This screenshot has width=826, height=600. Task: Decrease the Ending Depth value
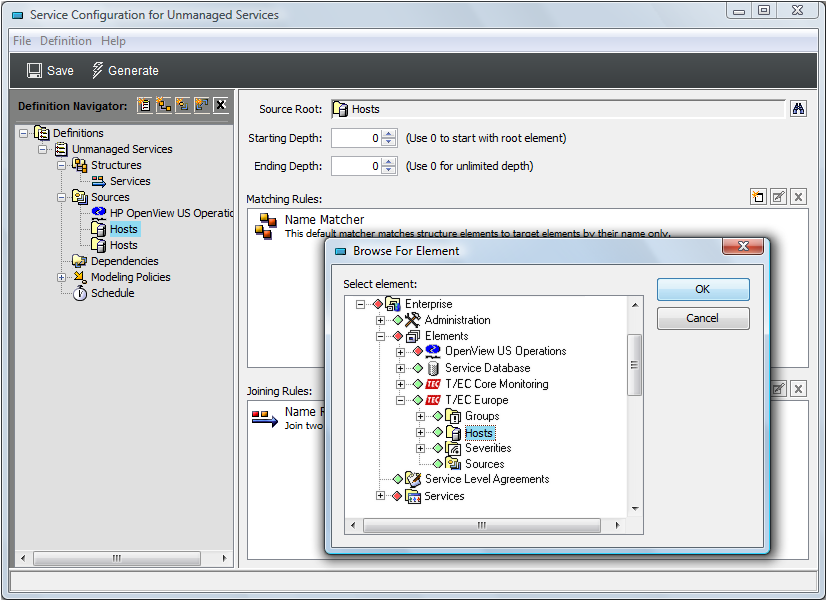point(389,170)
